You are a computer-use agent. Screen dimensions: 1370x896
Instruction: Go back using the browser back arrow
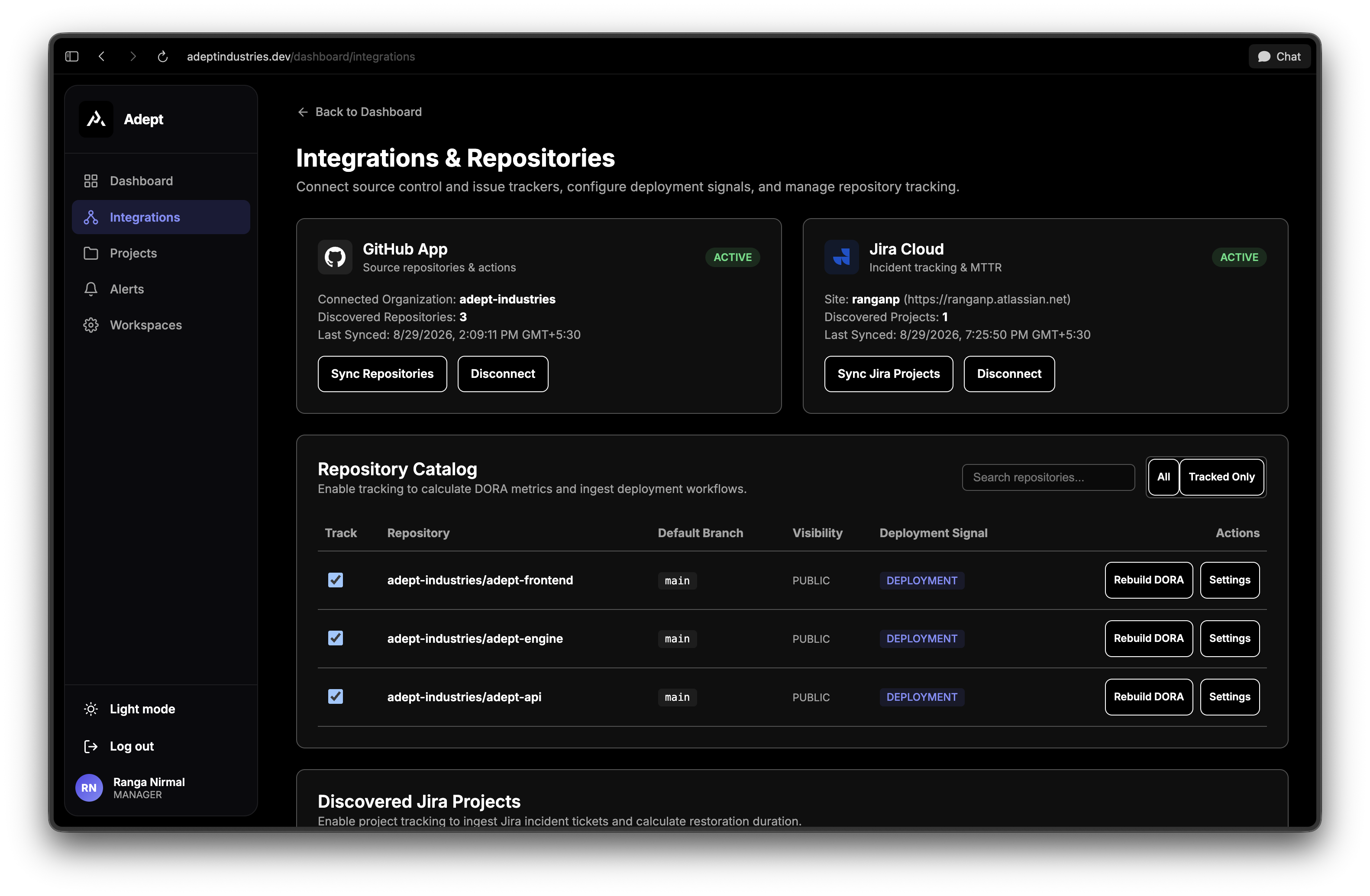coord(102,56)
